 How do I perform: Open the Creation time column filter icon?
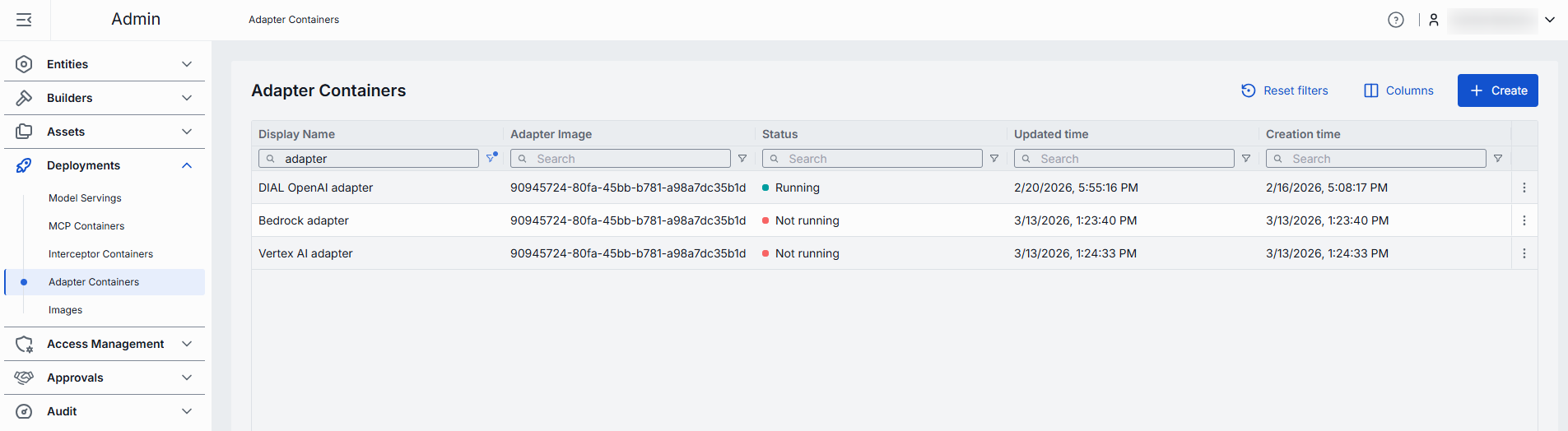pyautogui.click(x=1498, y=159)
